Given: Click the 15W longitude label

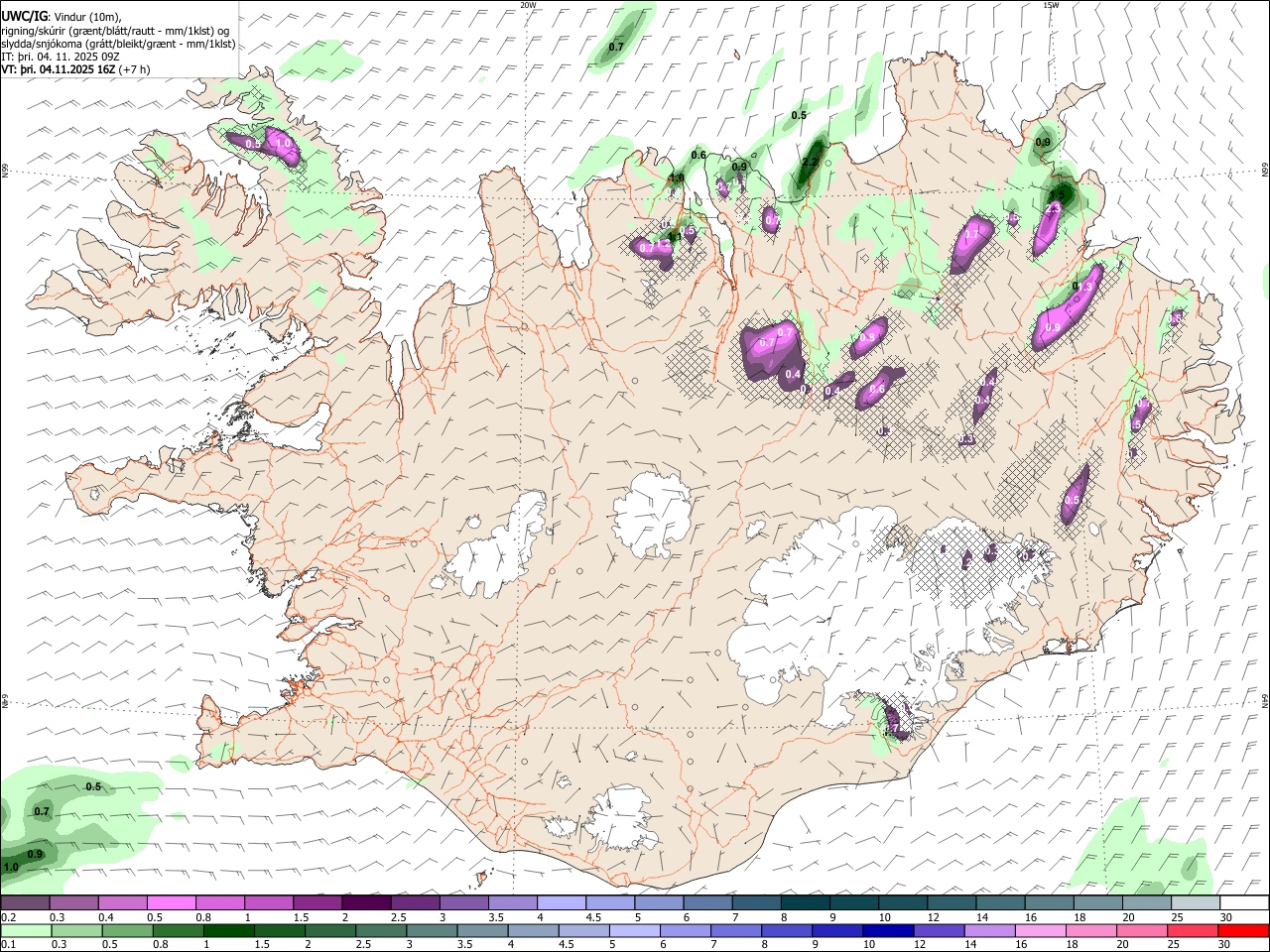Looking at the screenshot, I should click(1051, 5).
